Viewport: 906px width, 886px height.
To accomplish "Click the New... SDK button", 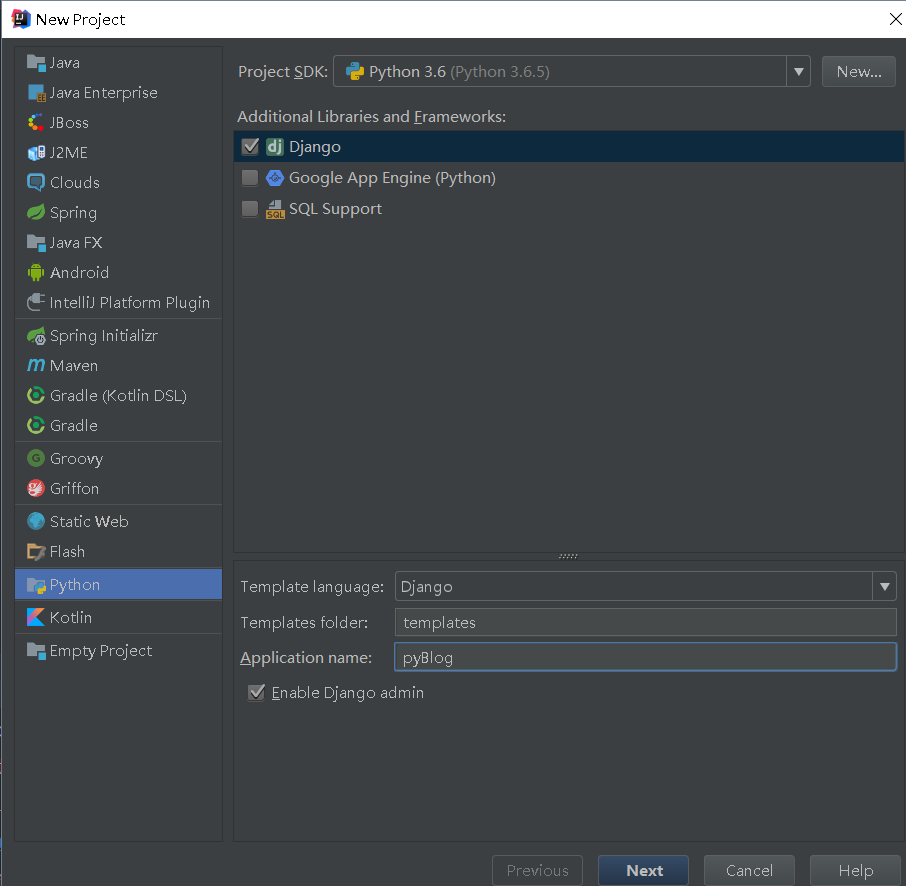I will (x=859, y=72).
